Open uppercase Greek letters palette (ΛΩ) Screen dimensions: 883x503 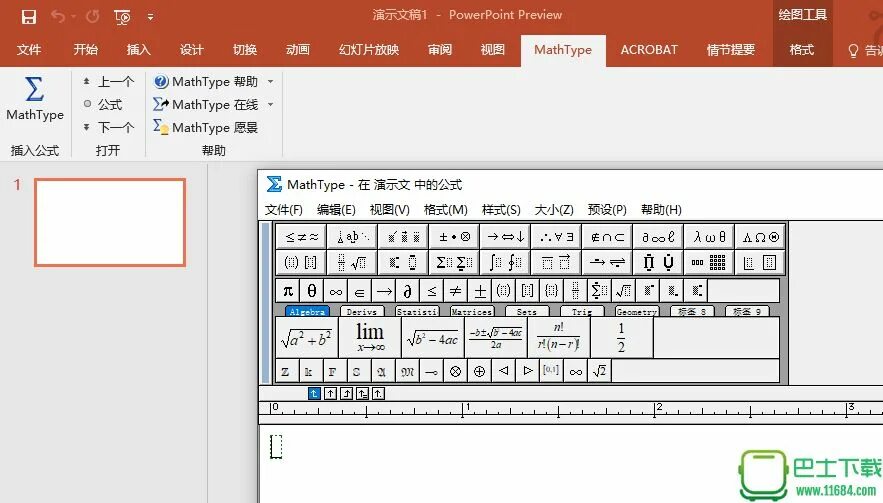pyautogui.click(x=760, y=237)
